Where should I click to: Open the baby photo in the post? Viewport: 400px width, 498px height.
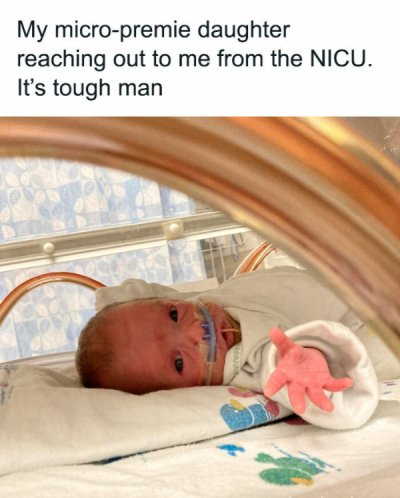tap(200, 307)
